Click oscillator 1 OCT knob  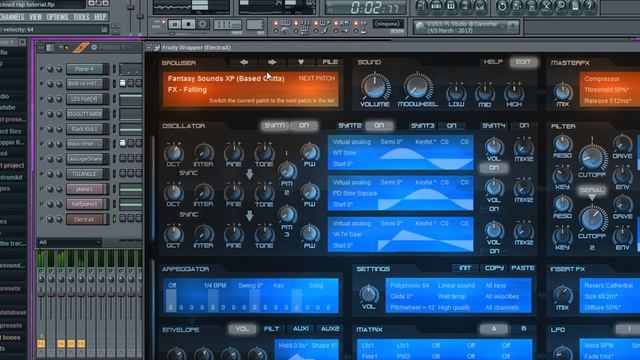pos(173,152)
